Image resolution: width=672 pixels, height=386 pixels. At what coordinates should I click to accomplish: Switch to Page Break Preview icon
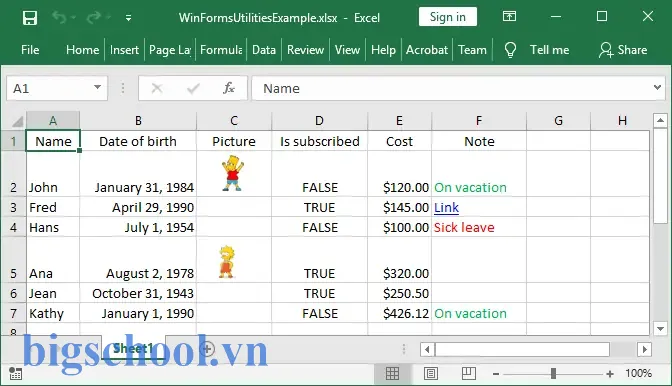pyautogui.click(x=469, y=374)
